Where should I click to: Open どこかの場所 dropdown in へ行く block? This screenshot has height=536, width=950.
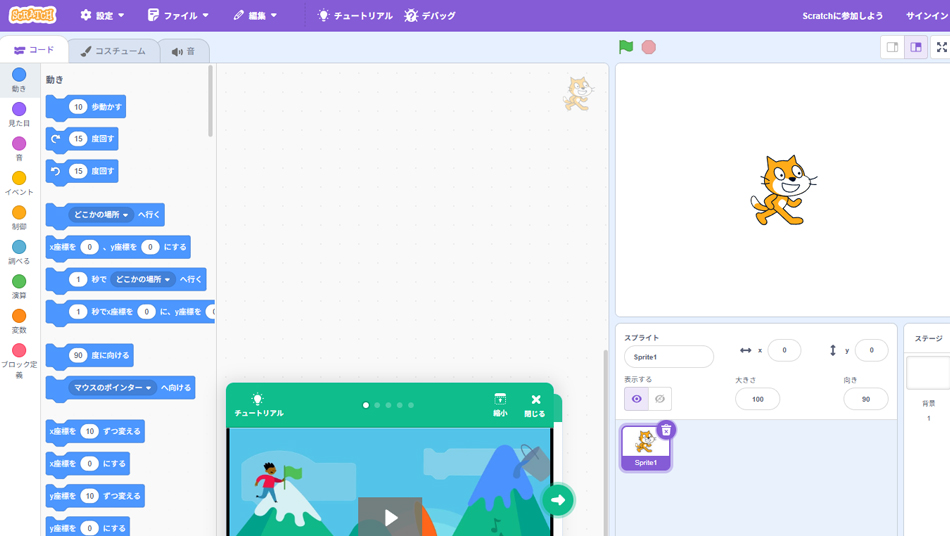(x=101, y=214)
